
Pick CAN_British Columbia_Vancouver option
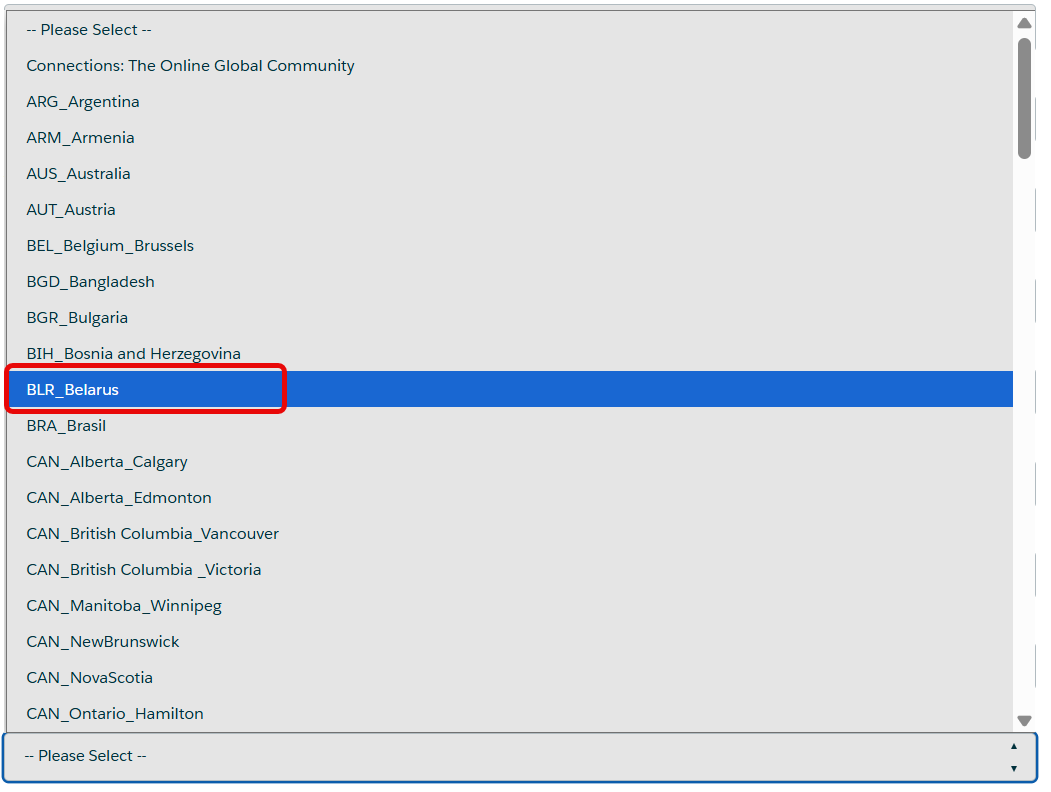point(152,534)
